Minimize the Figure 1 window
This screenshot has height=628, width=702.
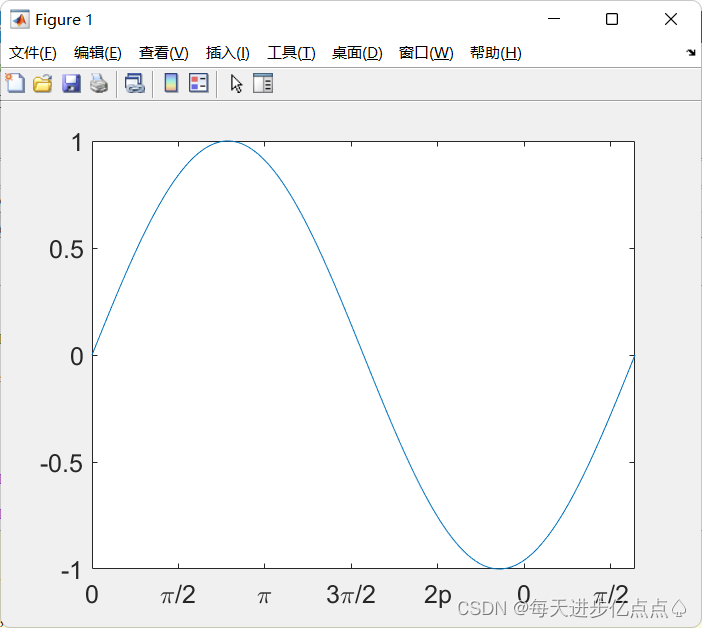tap(554, 19)
